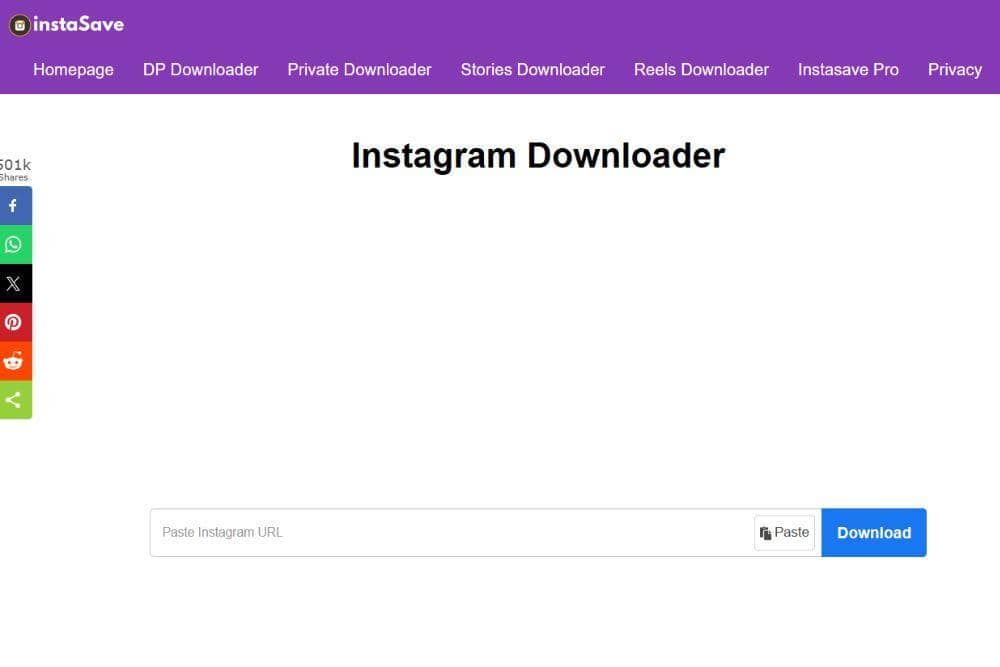Click the Download button
This screenshot has height=667, width=1000.
tap(873, 532)
